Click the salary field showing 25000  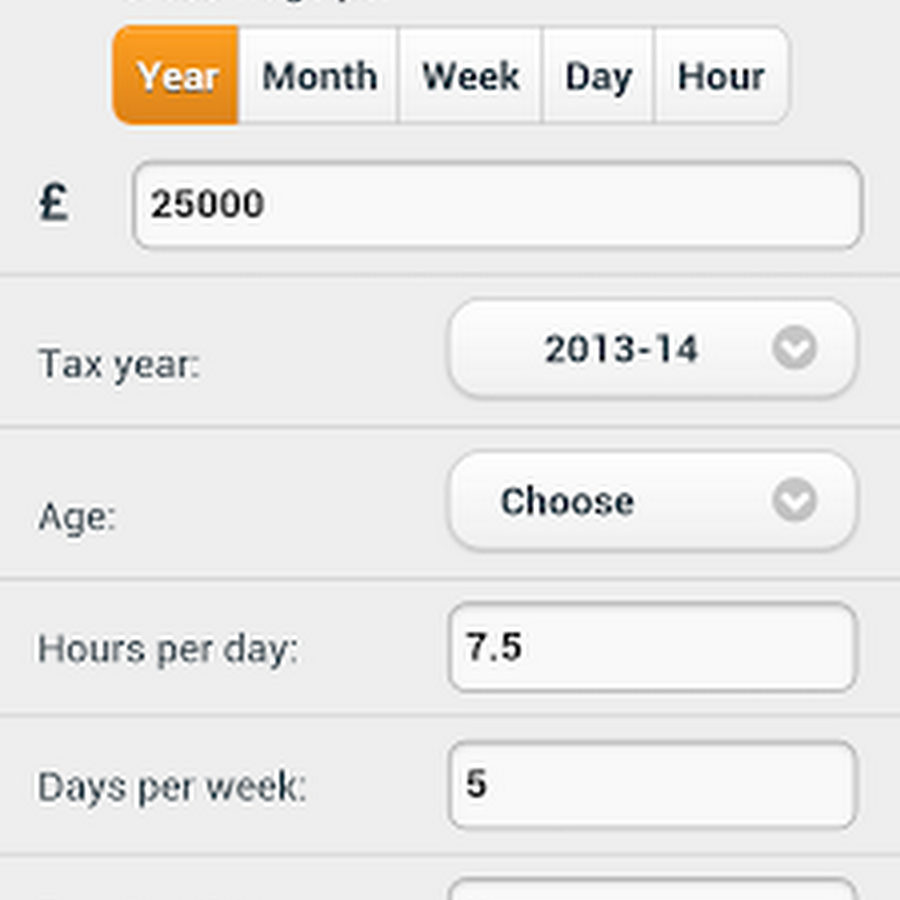tap(497, 205)
